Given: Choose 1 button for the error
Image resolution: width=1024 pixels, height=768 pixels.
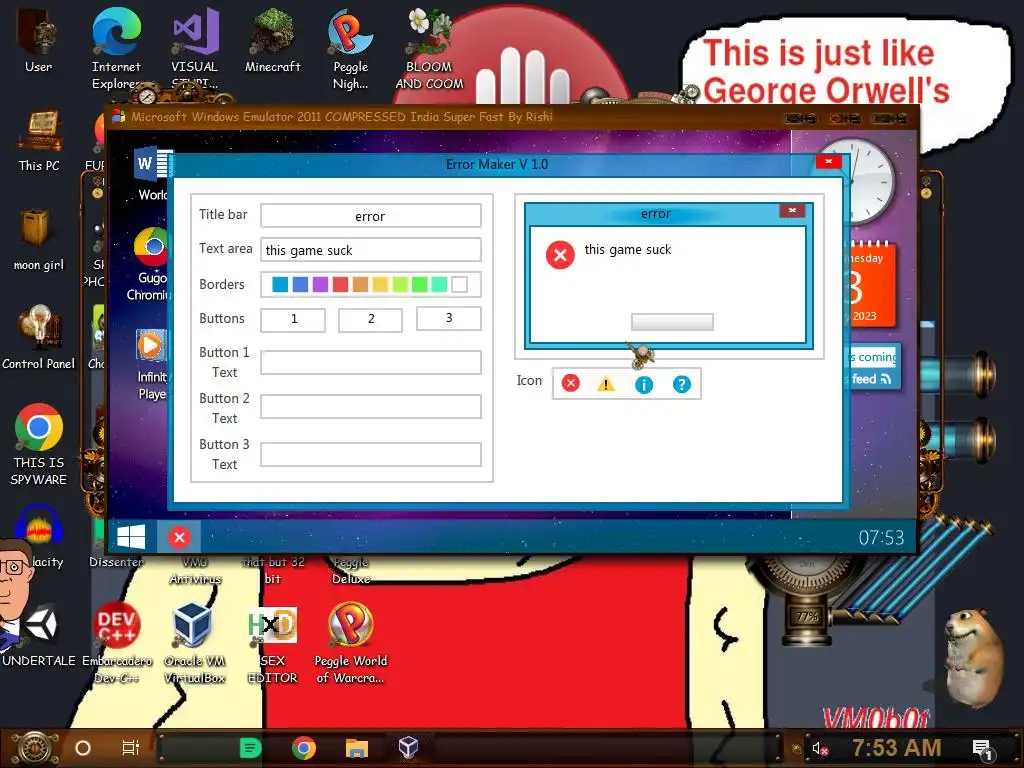Looking at the screenshot, I should (x=293, y=319).
